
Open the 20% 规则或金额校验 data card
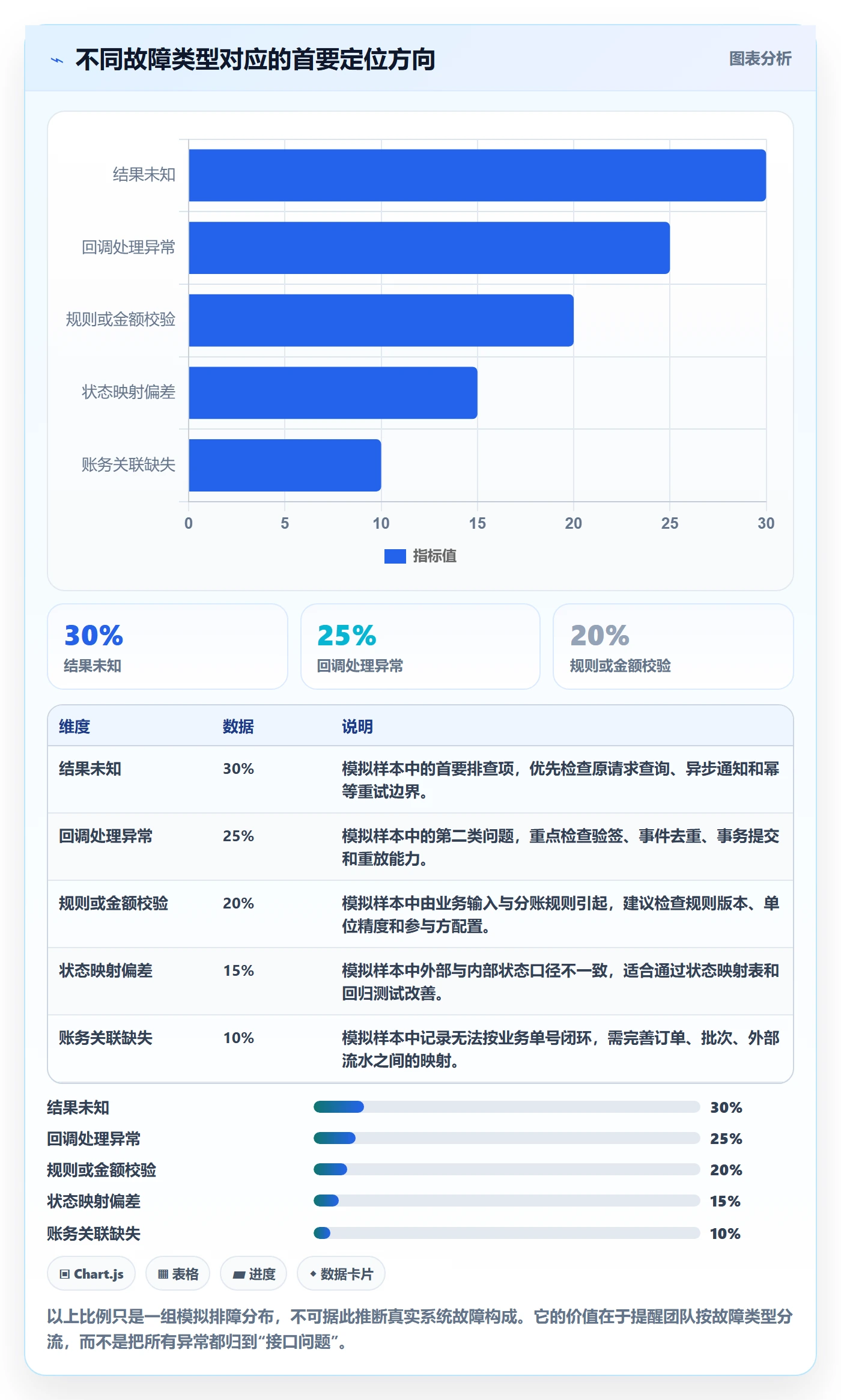coord(673,647)
